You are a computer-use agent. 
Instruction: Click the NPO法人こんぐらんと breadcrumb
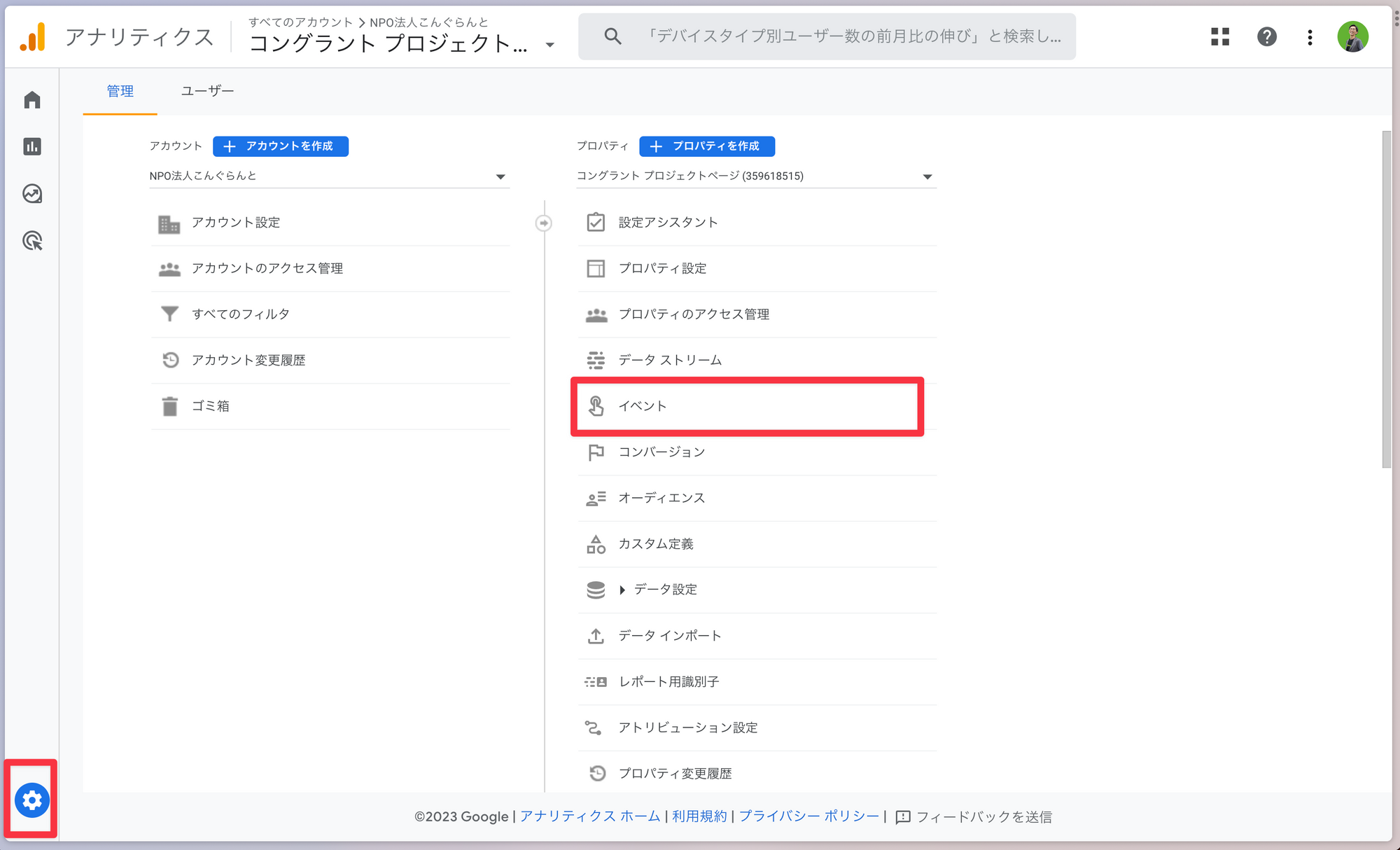[428, 22]
